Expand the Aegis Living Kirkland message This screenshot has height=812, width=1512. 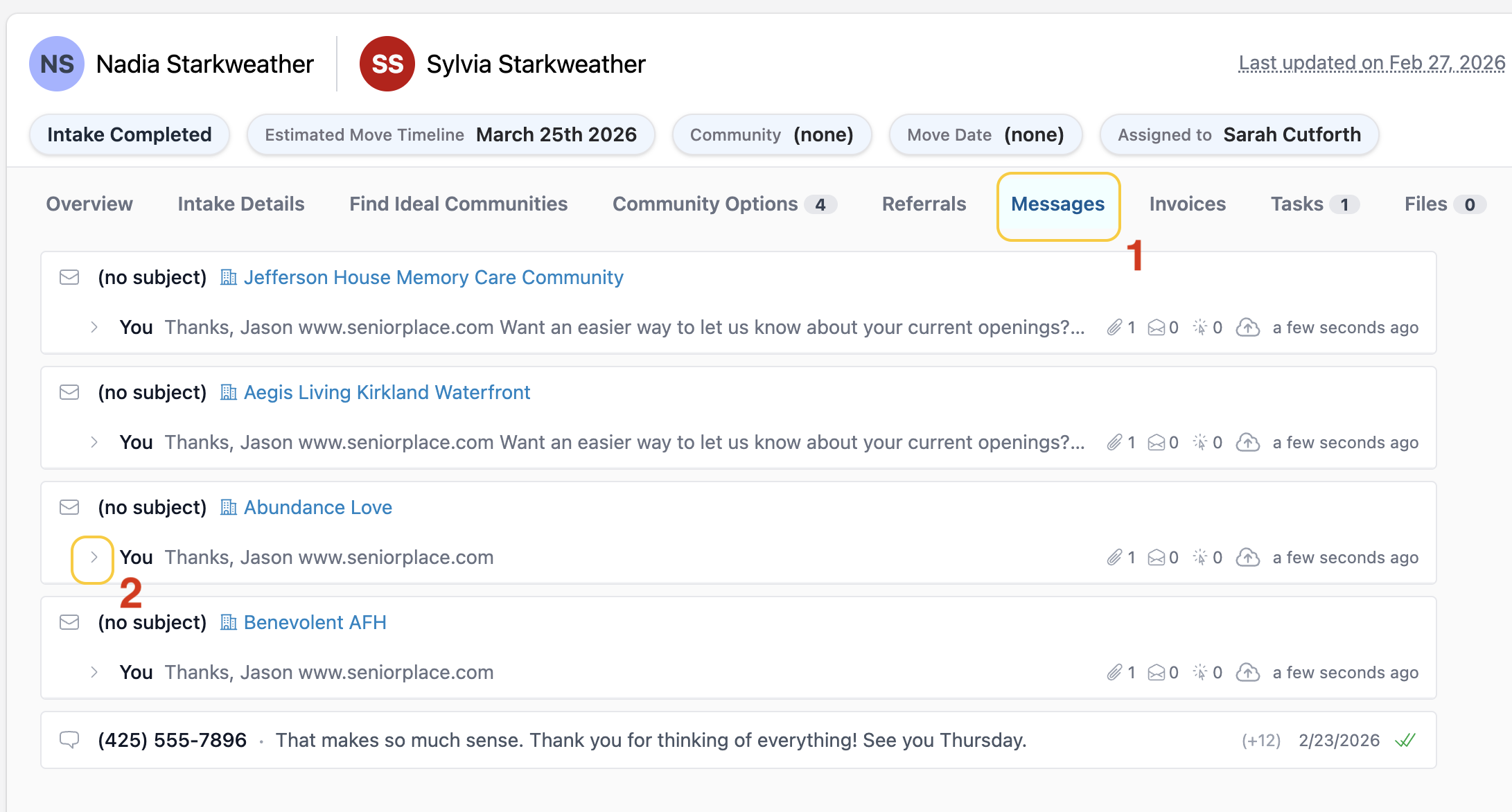(94, 442)
